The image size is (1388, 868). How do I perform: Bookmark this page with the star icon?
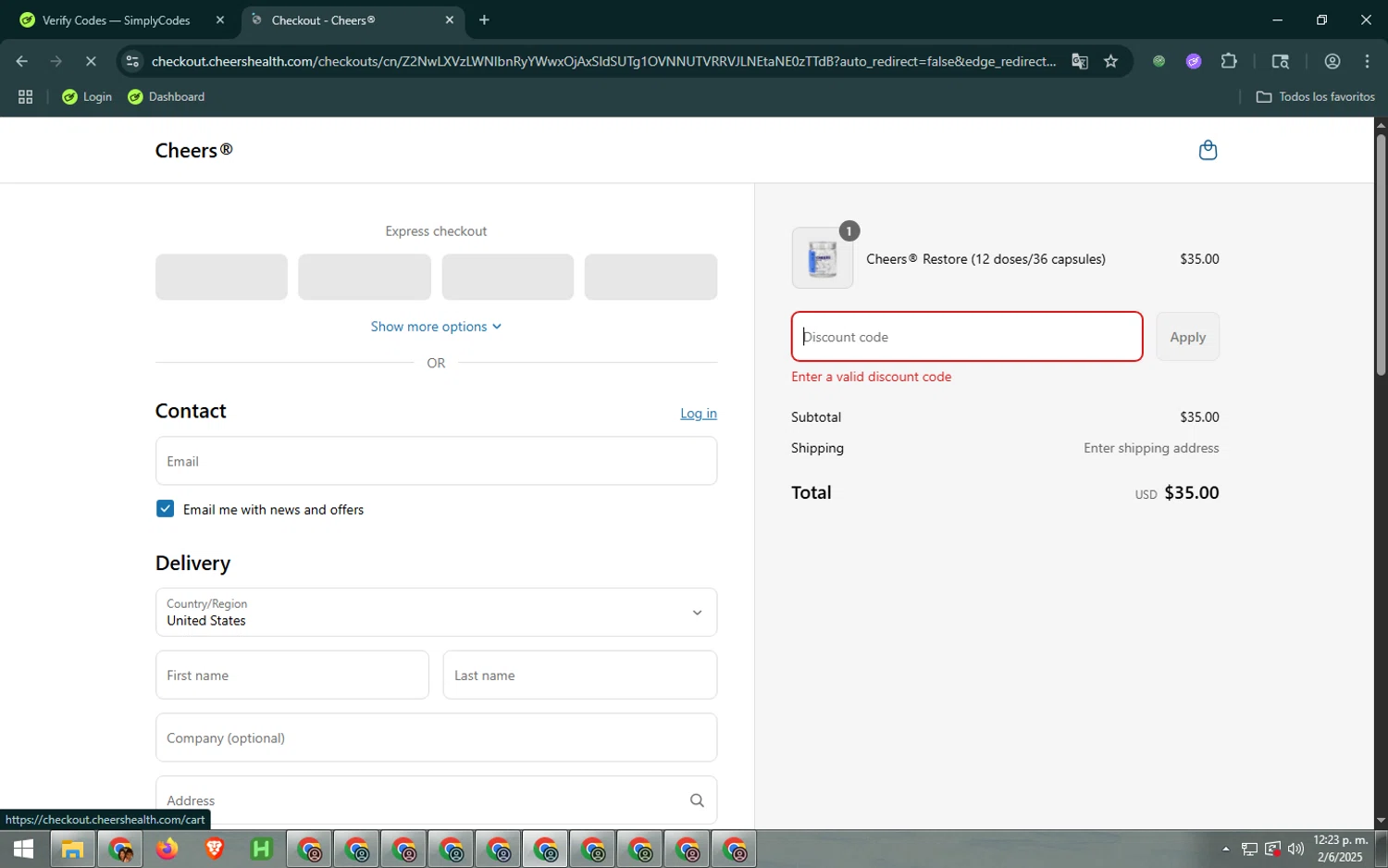click(1111, 61)
